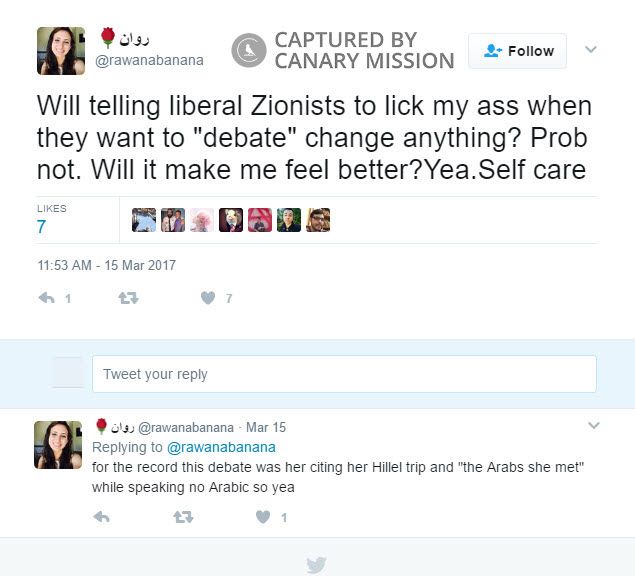The height and width of the screenshot is (576, 635).
Task: Open the reply's Mar 15 date link
Action: 266,427
